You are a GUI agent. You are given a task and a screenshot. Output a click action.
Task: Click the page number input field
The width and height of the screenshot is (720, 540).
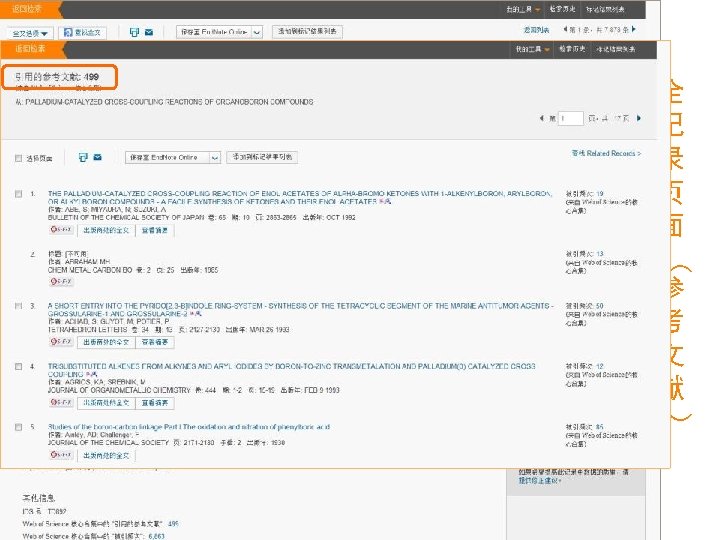(x=571, y=118)
